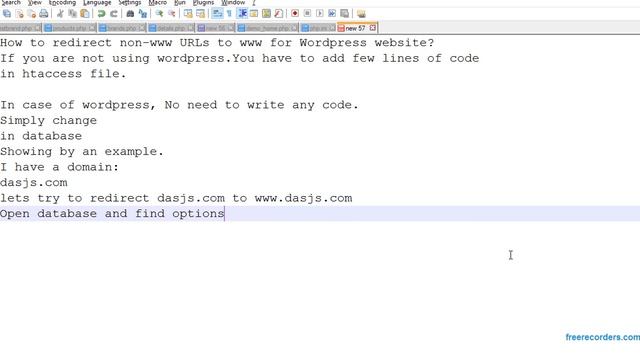Image resolution: width=640 pixels, height=360 pixels.
Task: Toggle Show All Characters pilcrow icon
Action: (229, 14)
